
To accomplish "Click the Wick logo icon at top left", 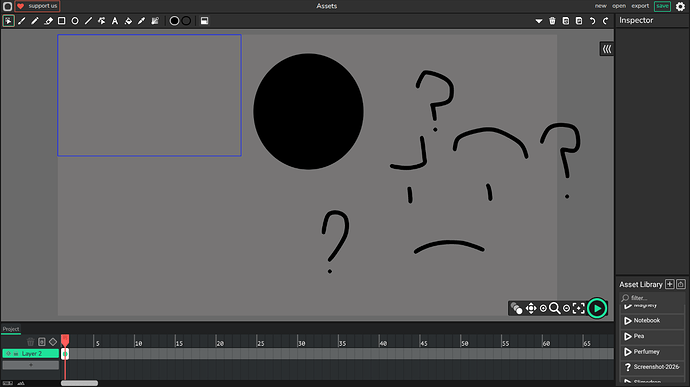I will (x=7, y=6).
